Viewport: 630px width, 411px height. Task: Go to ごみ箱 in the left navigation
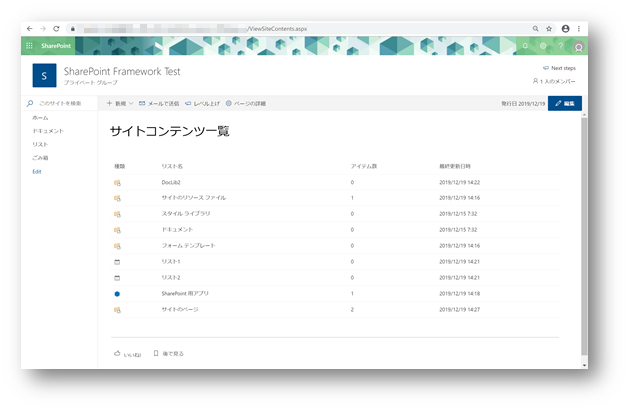40,157
